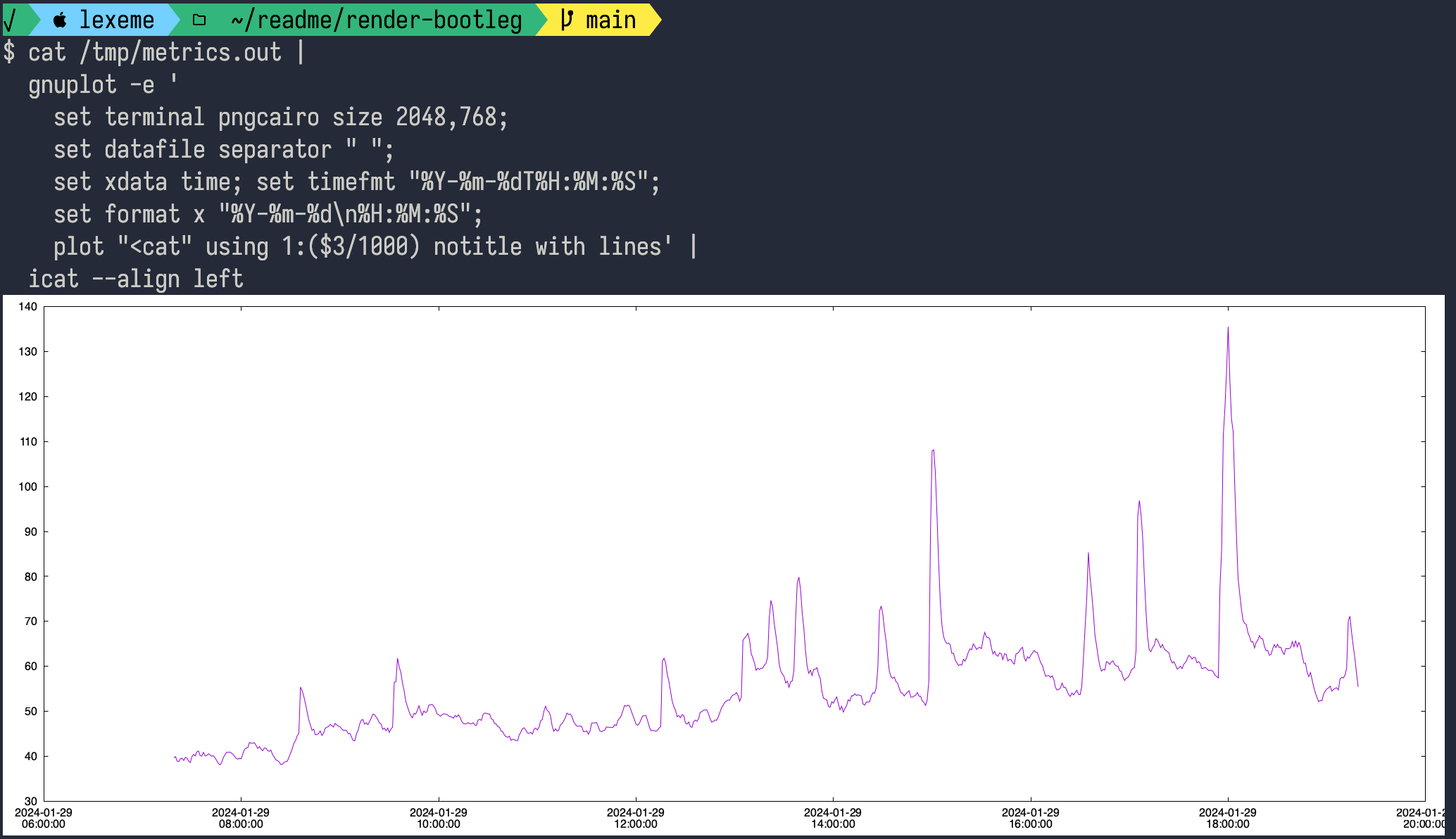Click the green checkmark status indicator
This screenshot has width=1456, height=839.
[10, 20]
